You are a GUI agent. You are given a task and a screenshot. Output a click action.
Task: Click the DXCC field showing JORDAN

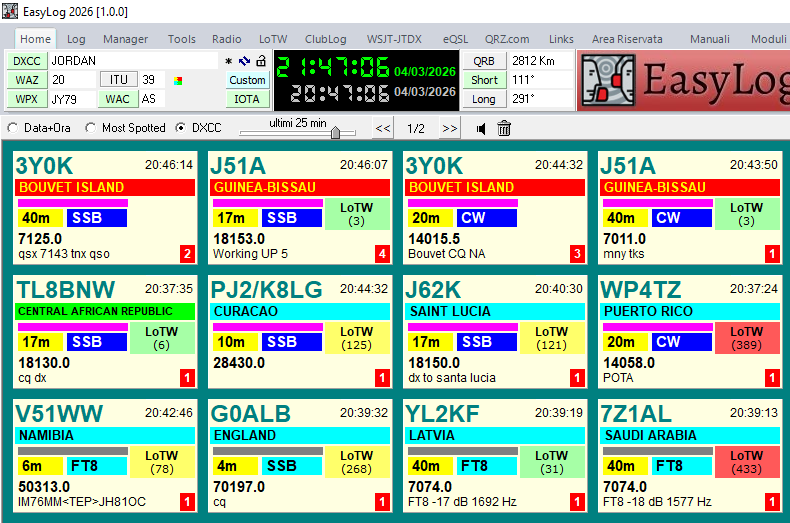click(x=134, y=61)
